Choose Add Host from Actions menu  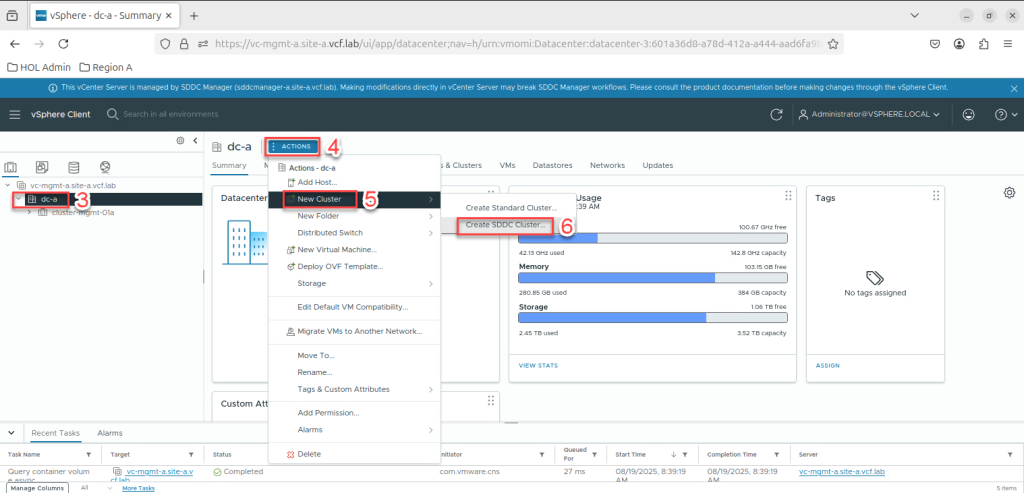[355, 182]
